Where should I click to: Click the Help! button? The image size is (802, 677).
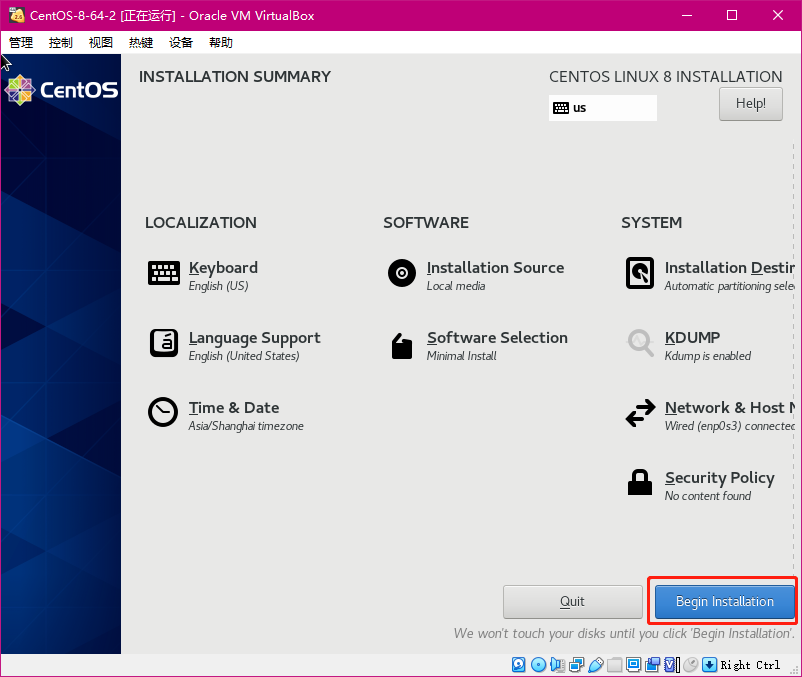[750, 104]
